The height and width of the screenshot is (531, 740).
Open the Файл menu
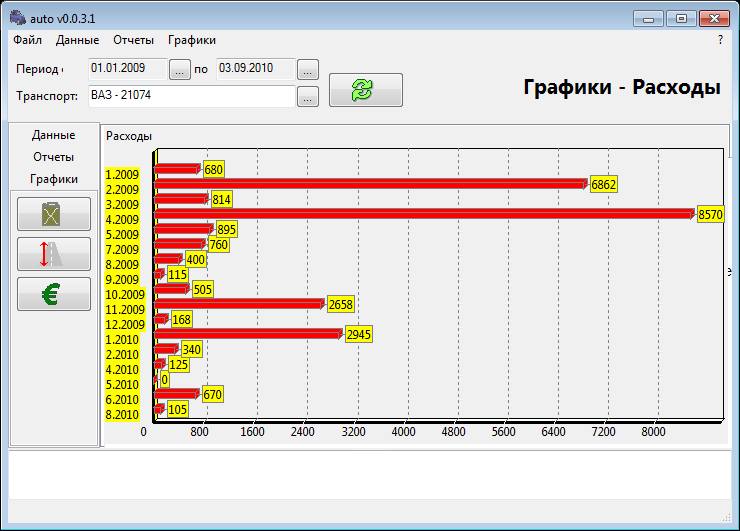(x=27, y=40)
